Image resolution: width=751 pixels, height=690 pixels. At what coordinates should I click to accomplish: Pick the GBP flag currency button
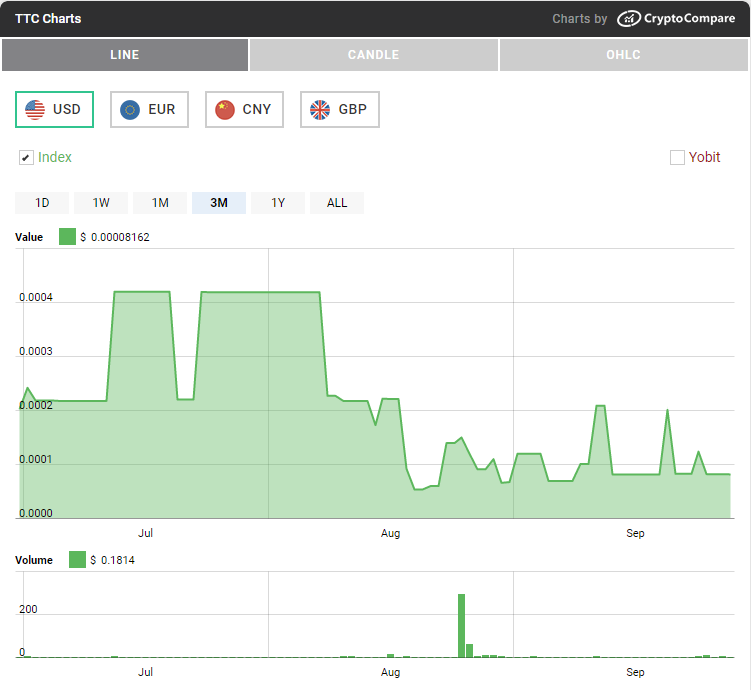click(x=339, y=109)
